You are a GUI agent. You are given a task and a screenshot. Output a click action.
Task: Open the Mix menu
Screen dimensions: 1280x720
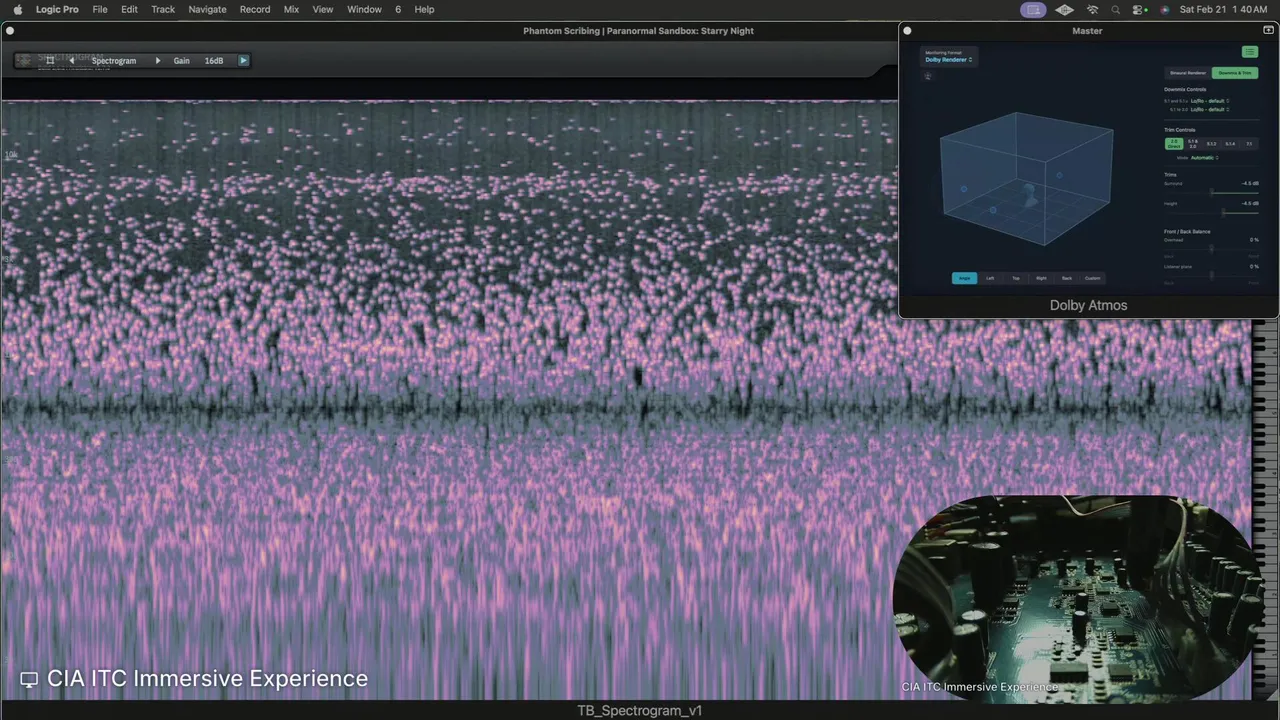point(291,9)
